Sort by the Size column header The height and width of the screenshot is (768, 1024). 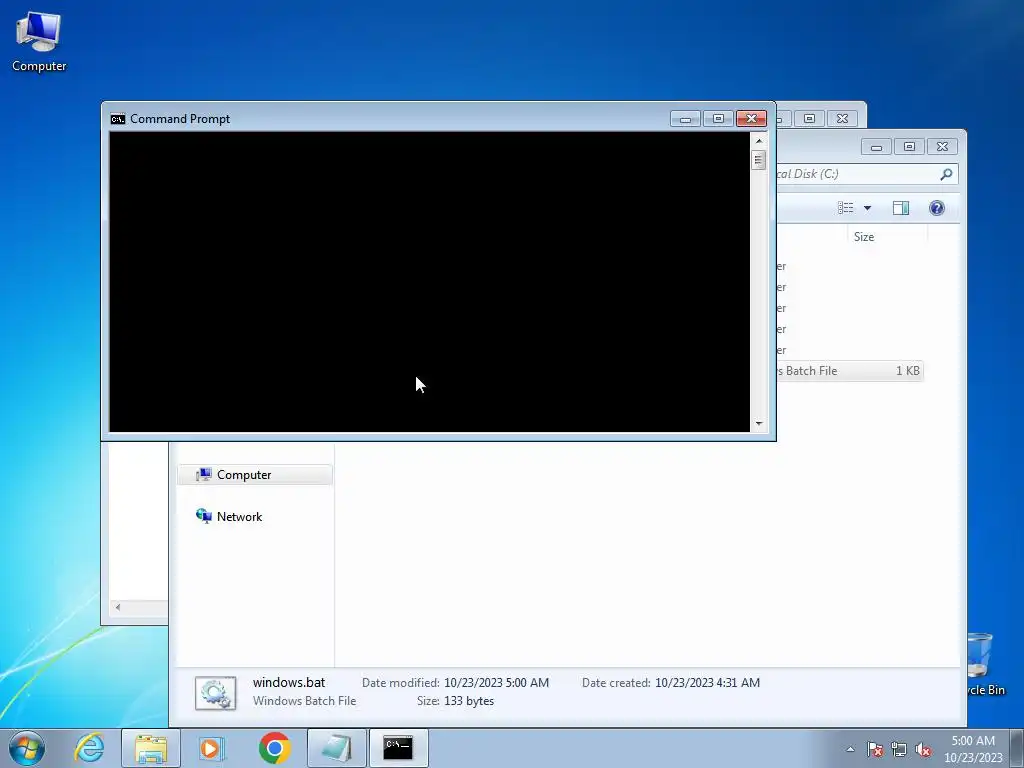coord(887,236)
